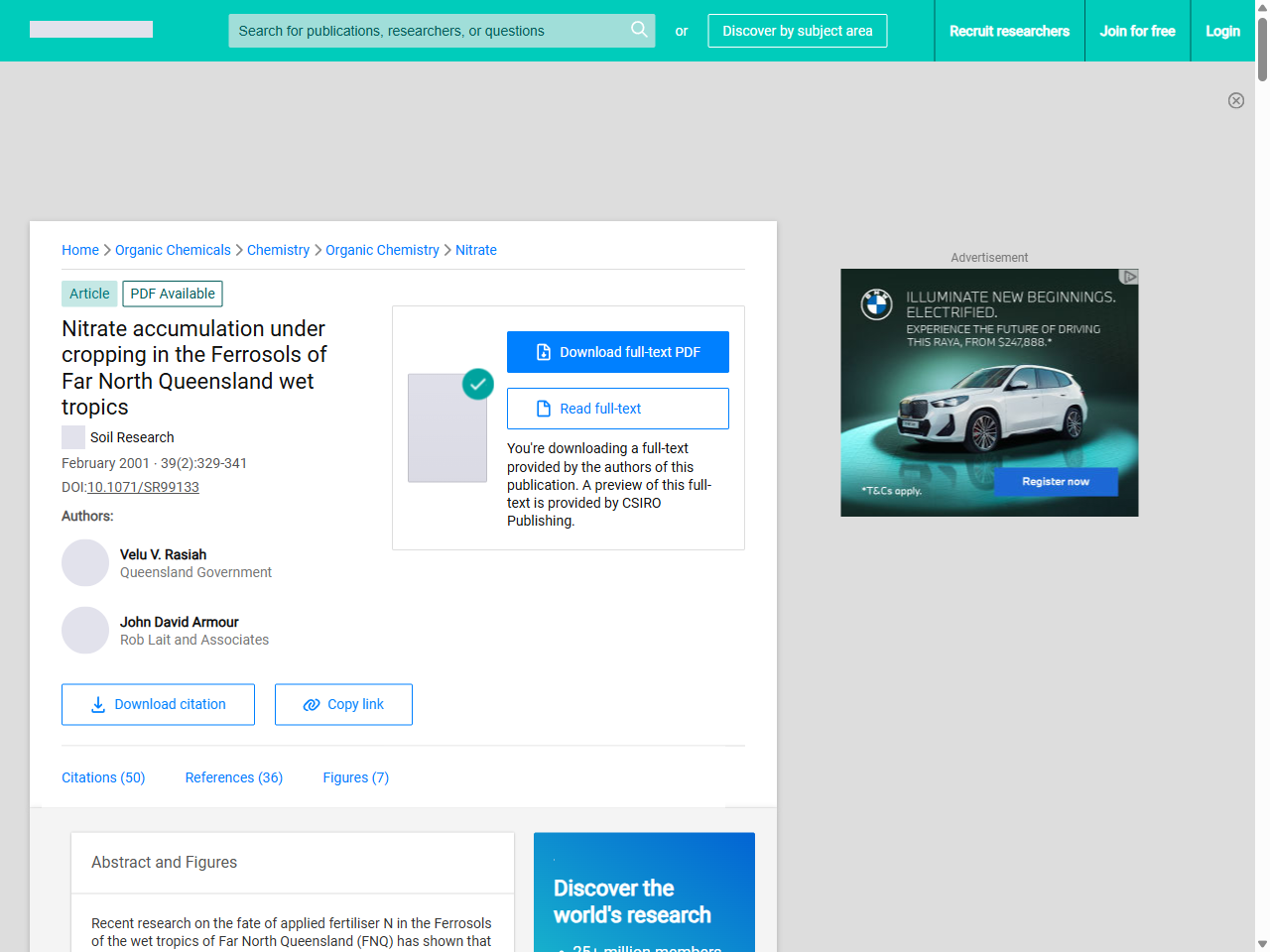This screenshot has width=1270, height=952.
Task: Switch to the References (36) tab
Action: [x=234, y=777]
